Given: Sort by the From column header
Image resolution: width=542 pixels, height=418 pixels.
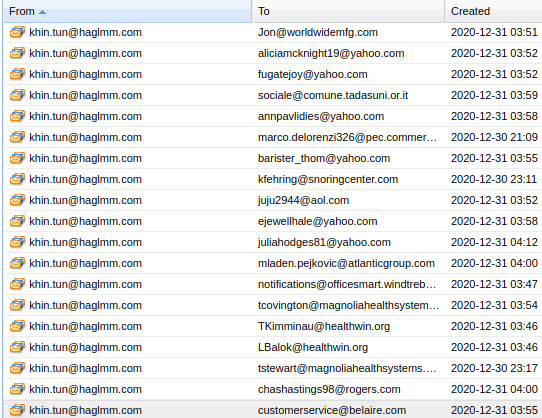Looking at the screenshot, I should click(x=127, y=11).
